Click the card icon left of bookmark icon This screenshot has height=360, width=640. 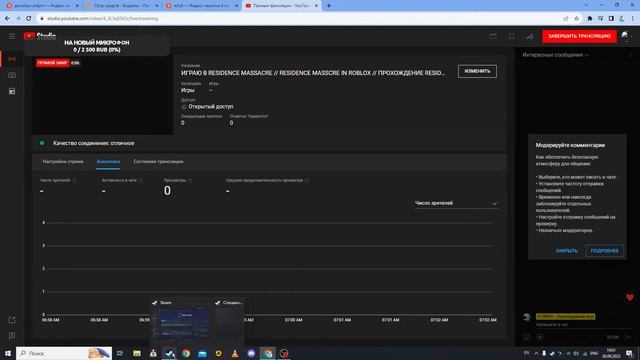click(x=493, y=36)
